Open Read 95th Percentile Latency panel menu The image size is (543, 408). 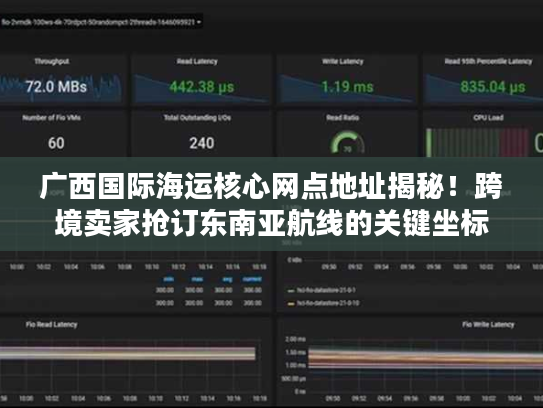488,62
